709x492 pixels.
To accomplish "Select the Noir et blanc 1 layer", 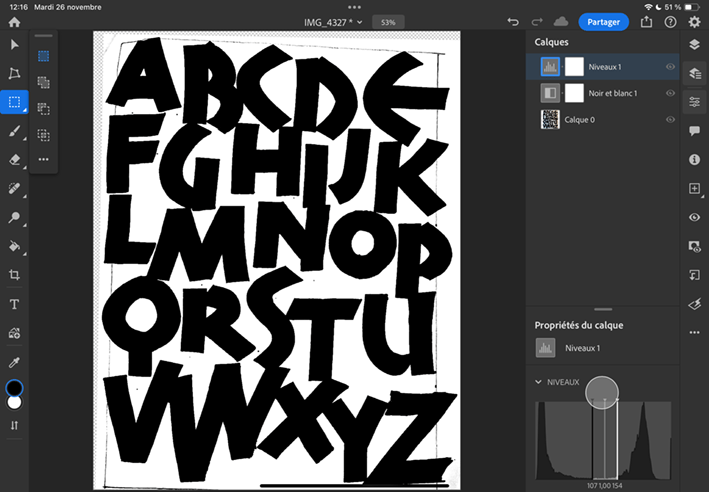I will 613,93.
